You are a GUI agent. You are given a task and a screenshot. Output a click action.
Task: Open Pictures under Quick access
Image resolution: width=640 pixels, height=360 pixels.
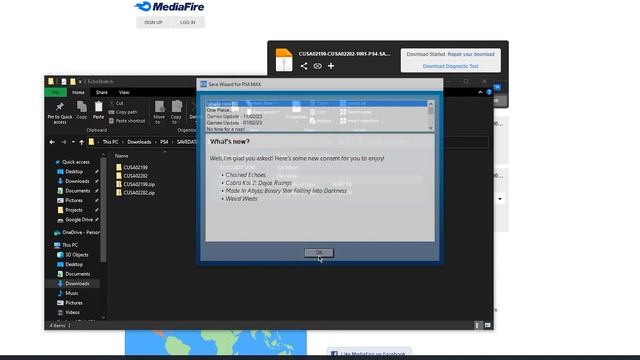[70, 200]
